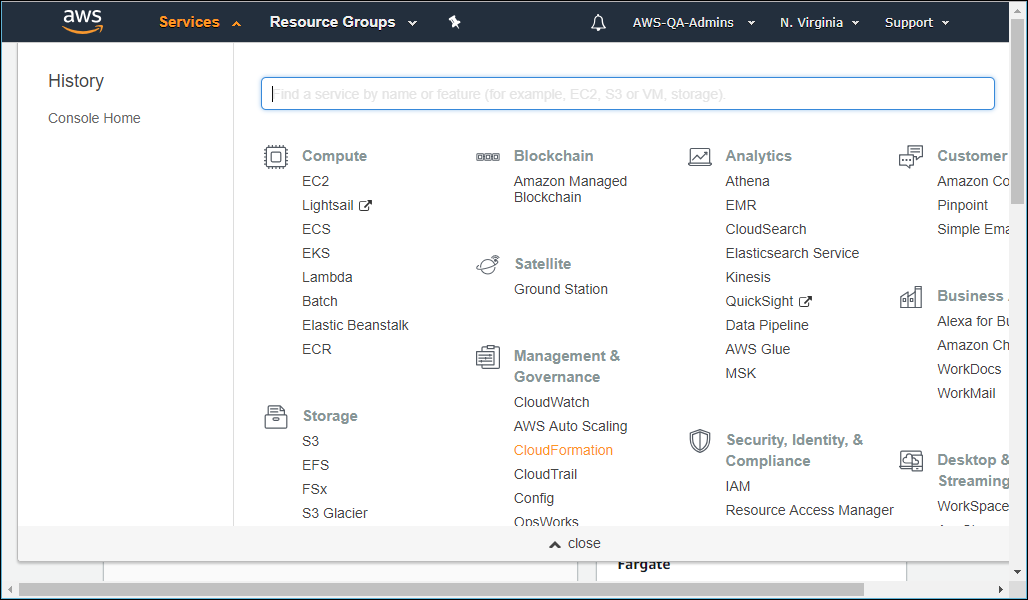Open the MSK service
This screenshot has width=1028, height=600.
[741, 373]
